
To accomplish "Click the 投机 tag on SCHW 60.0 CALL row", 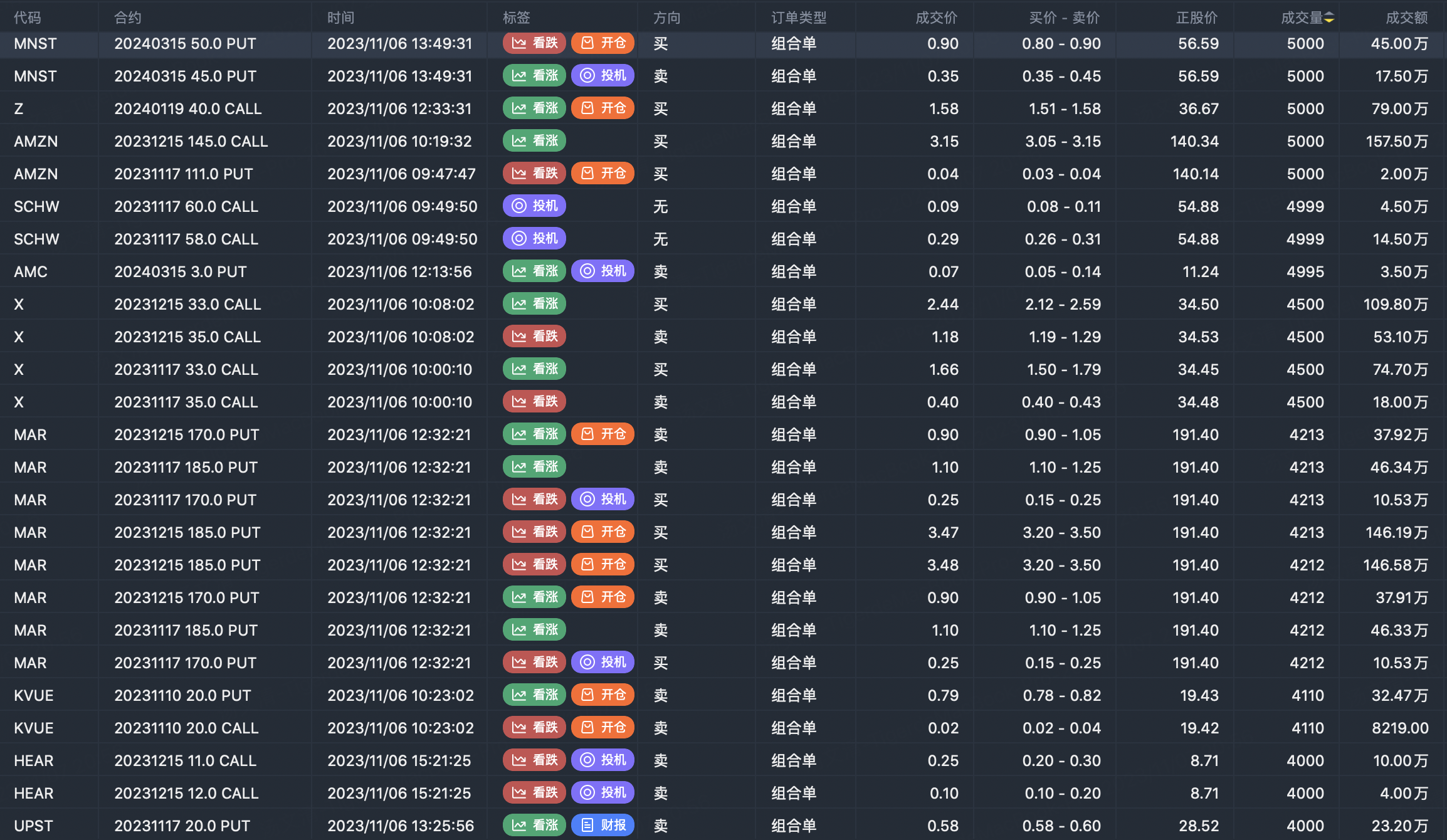I will (534, 206).
